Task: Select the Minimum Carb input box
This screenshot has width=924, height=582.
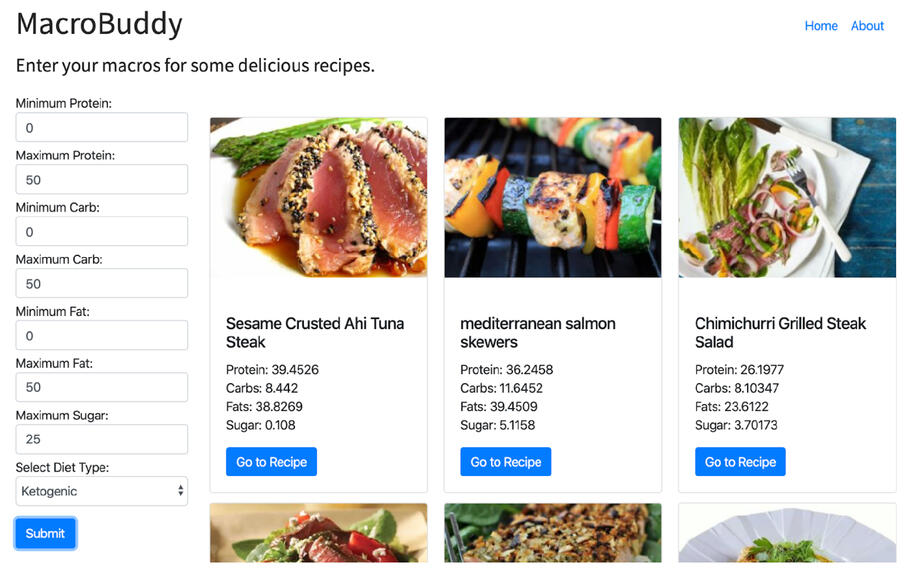Action: (101, 232)
